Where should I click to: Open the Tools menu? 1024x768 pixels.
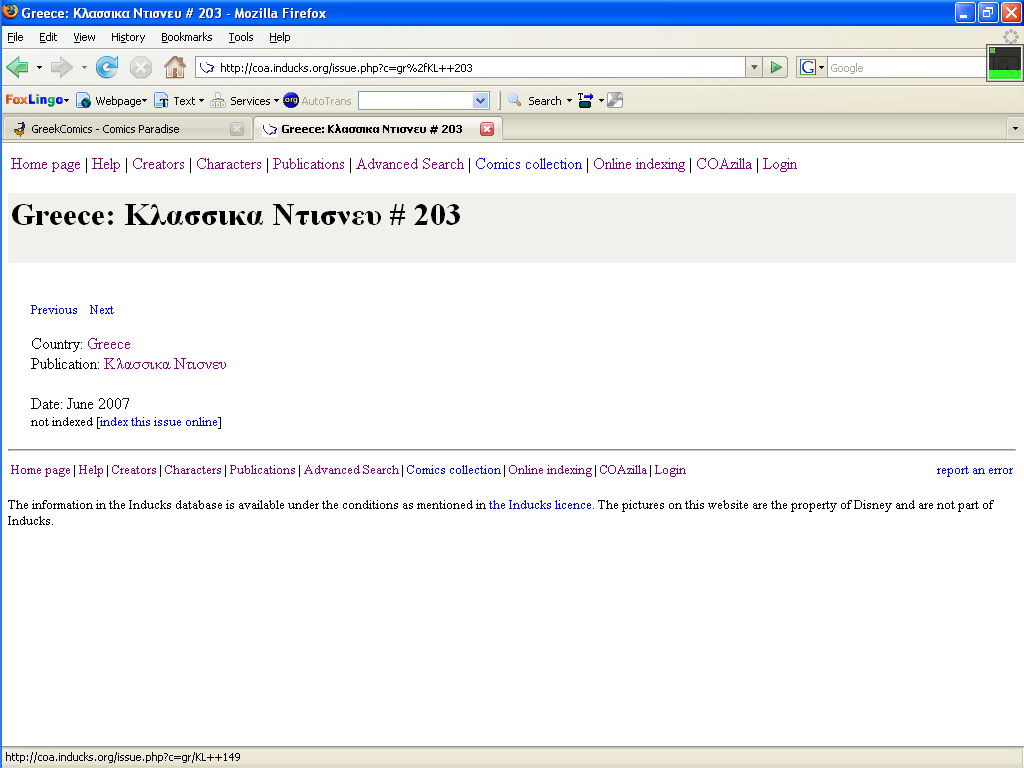point(241,37)
